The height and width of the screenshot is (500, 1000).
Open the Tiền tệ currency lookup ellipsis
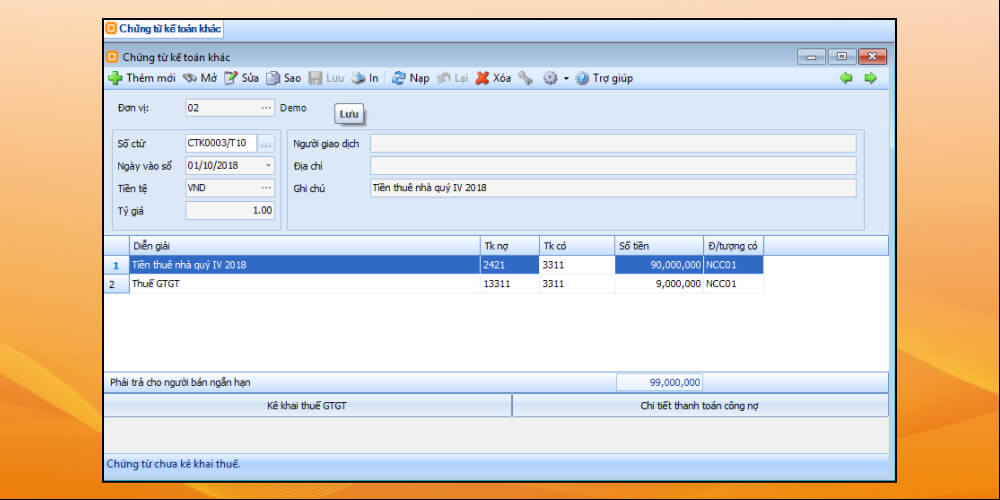click(x=266, y=187)
